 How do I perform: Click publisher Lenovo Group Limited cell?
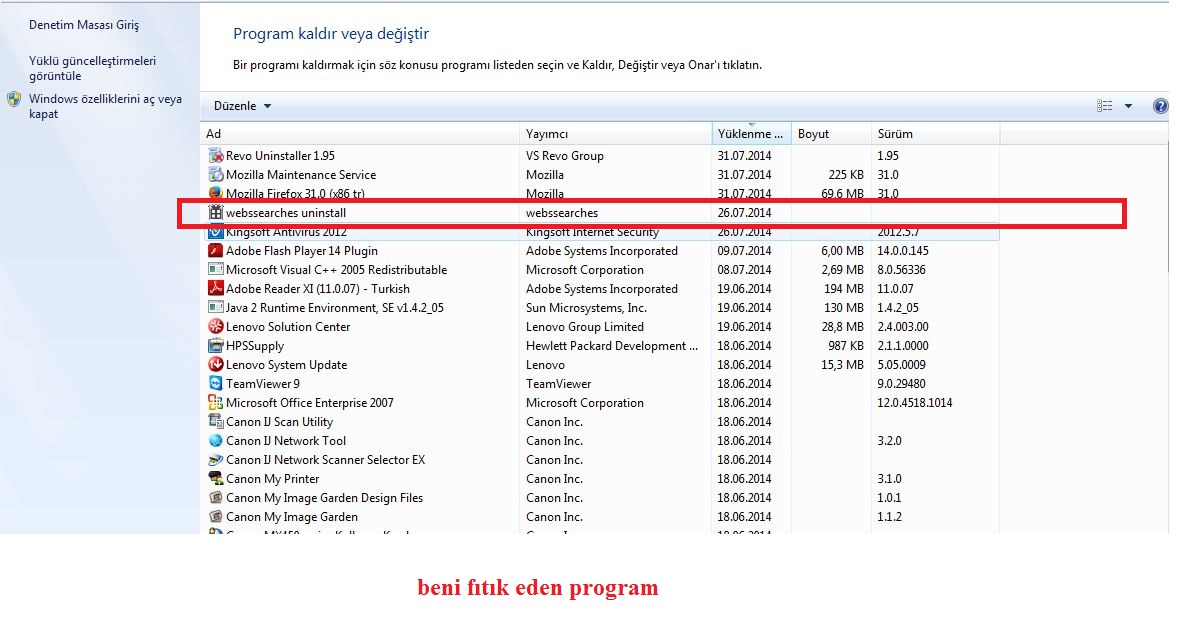pyautogui.click(x=584, y=326)
